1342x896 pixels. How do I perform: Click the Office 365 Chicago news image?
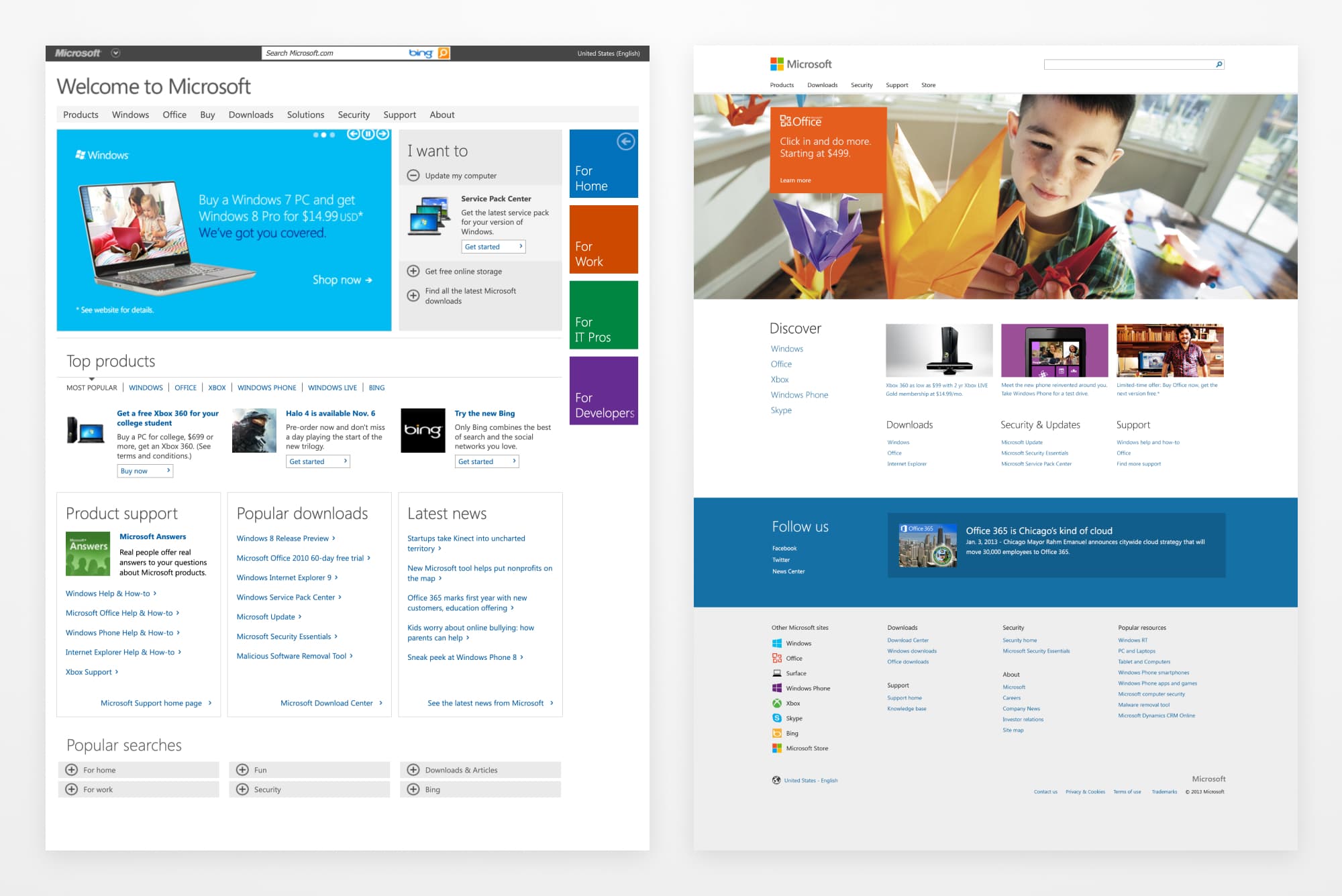[x=927, y=545]
